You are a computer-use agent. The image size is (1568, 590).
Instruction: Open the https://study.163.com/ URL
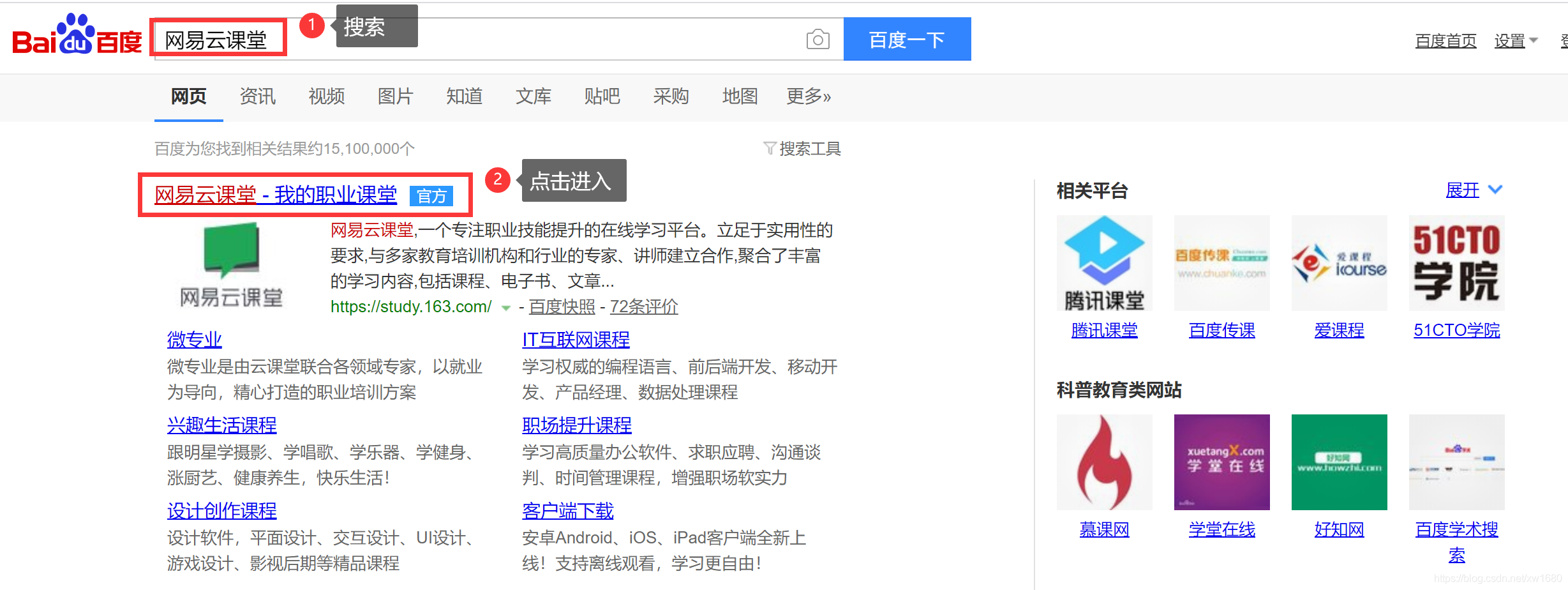point(411,306)
